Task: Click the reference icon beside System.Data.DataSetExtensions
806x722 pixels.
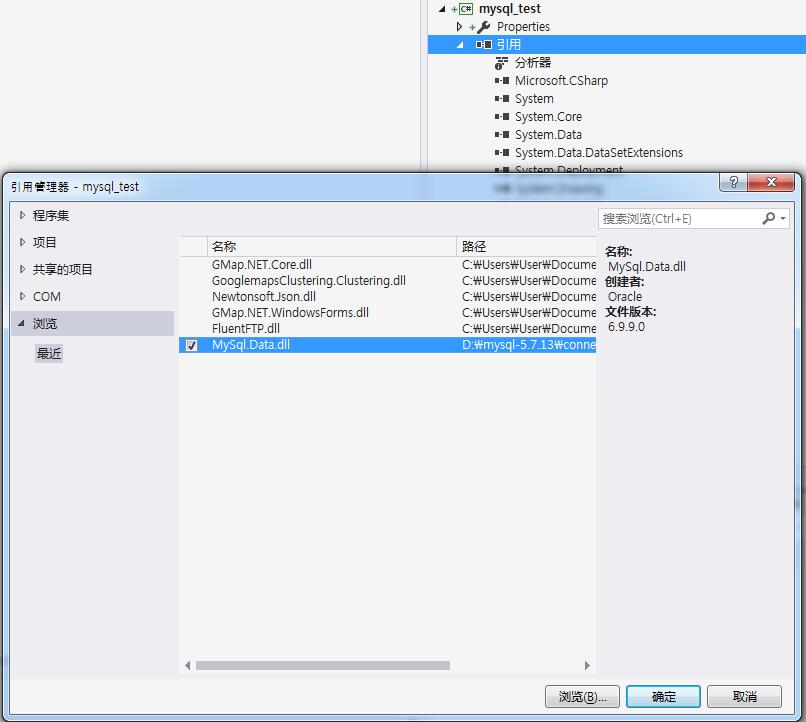Action: 502,153
